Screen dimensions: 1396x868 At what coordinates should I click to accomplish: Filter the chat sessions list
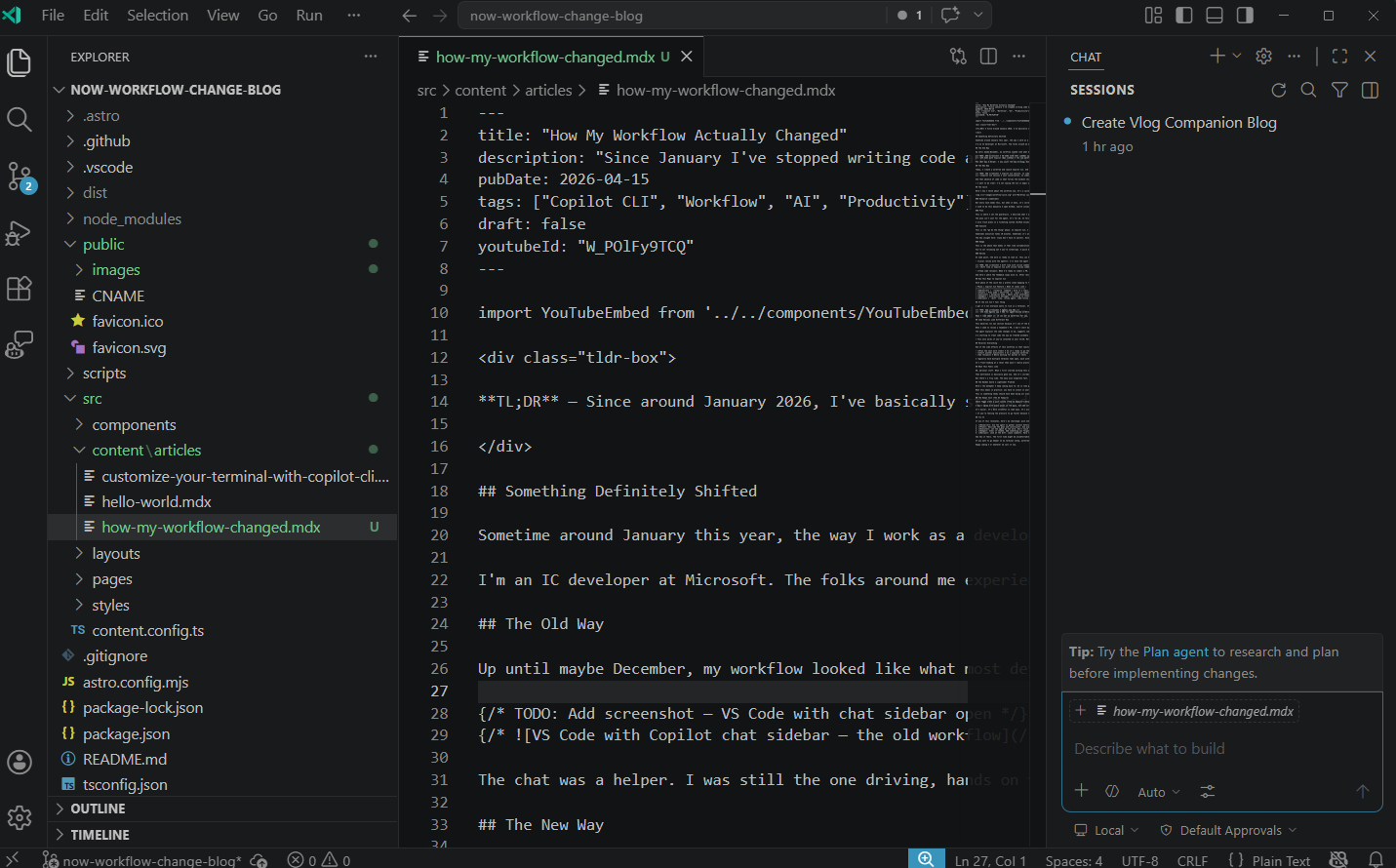[1339, 90]
